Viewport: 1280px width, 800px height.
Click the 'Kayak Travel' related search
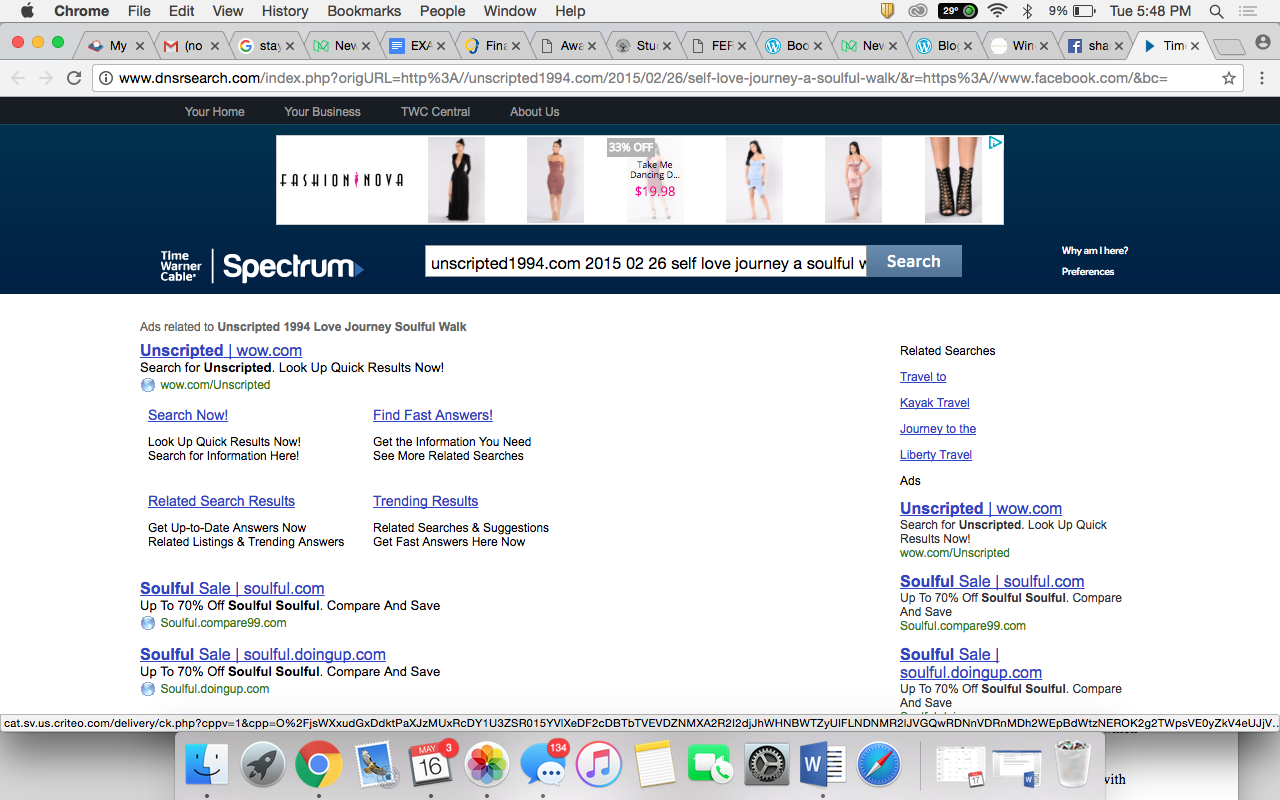pyautogui.click(x=935, y=403)
